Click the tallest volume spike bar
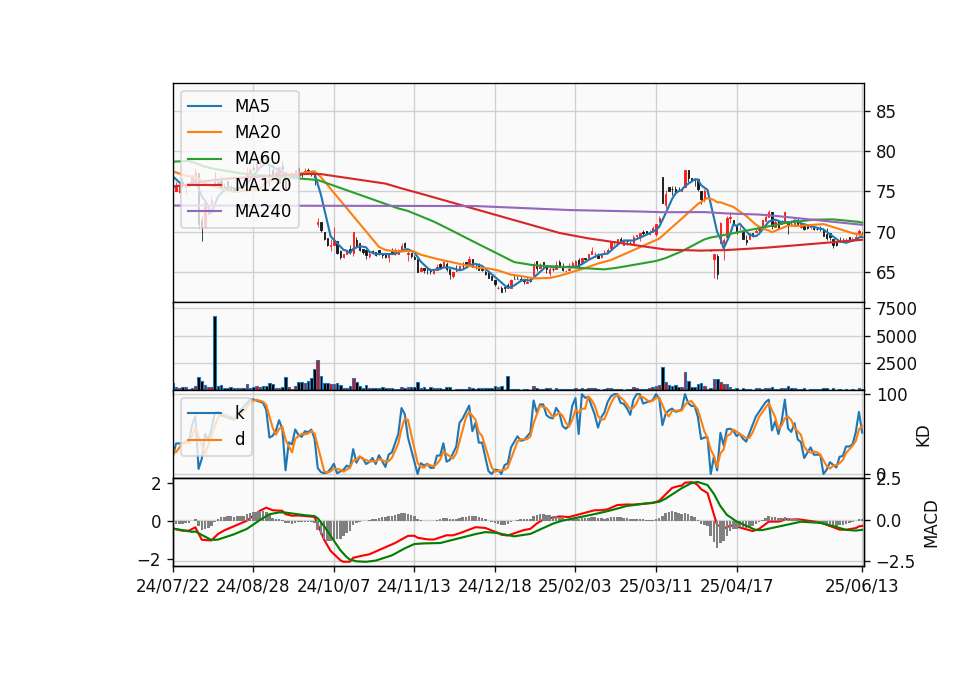The image size is (960, 690). [x=215, y=353]
